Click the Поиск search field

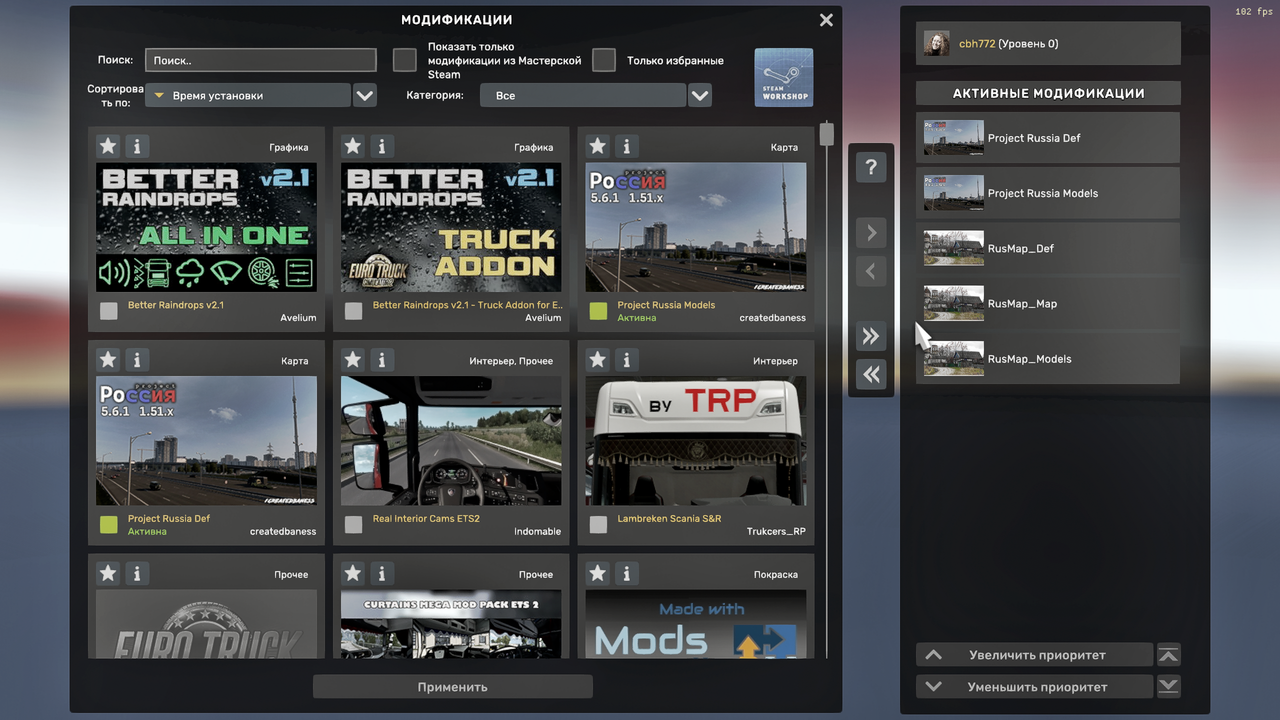(x=261, y=60)
